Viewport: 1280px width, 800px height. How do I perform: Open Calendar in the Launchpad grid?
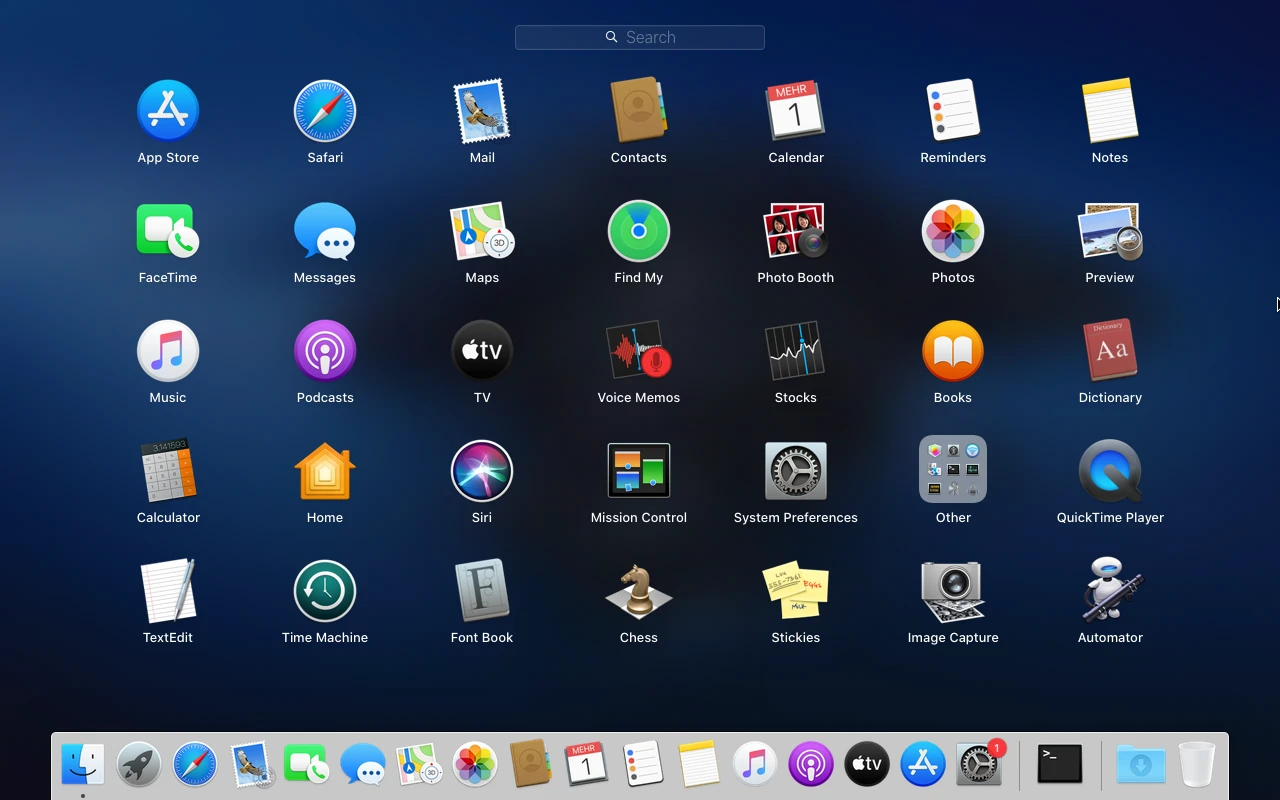(796, 111)
